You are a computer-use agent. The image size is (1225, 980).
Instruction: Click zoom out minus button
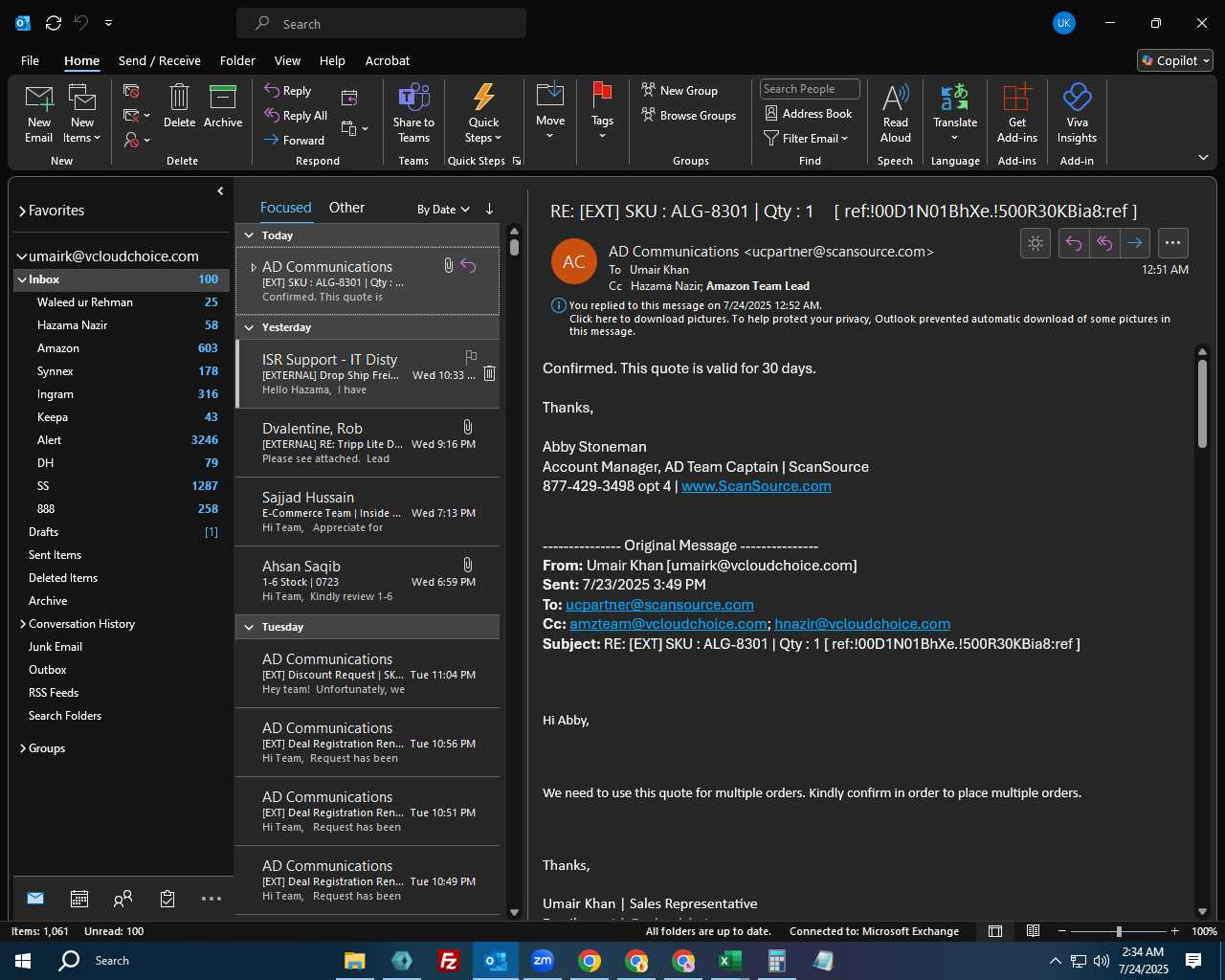[x=1061, y=931]
